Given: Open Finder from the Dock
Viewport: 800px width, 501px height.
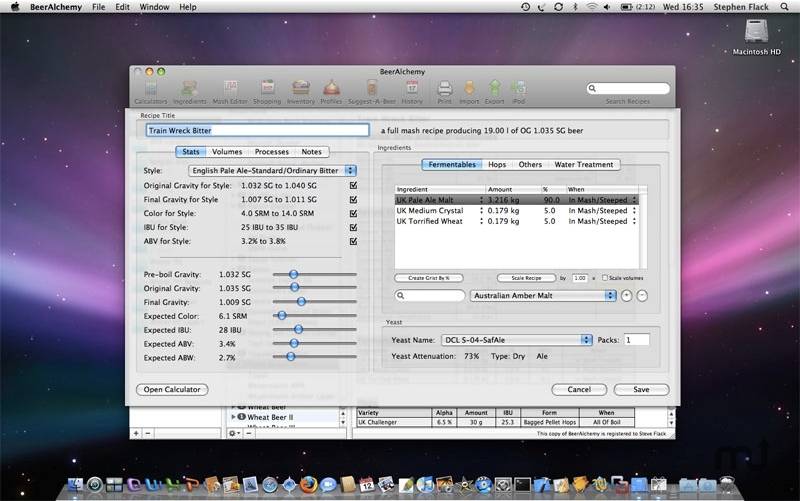Looking at the screenshot, I should [75, 485].
